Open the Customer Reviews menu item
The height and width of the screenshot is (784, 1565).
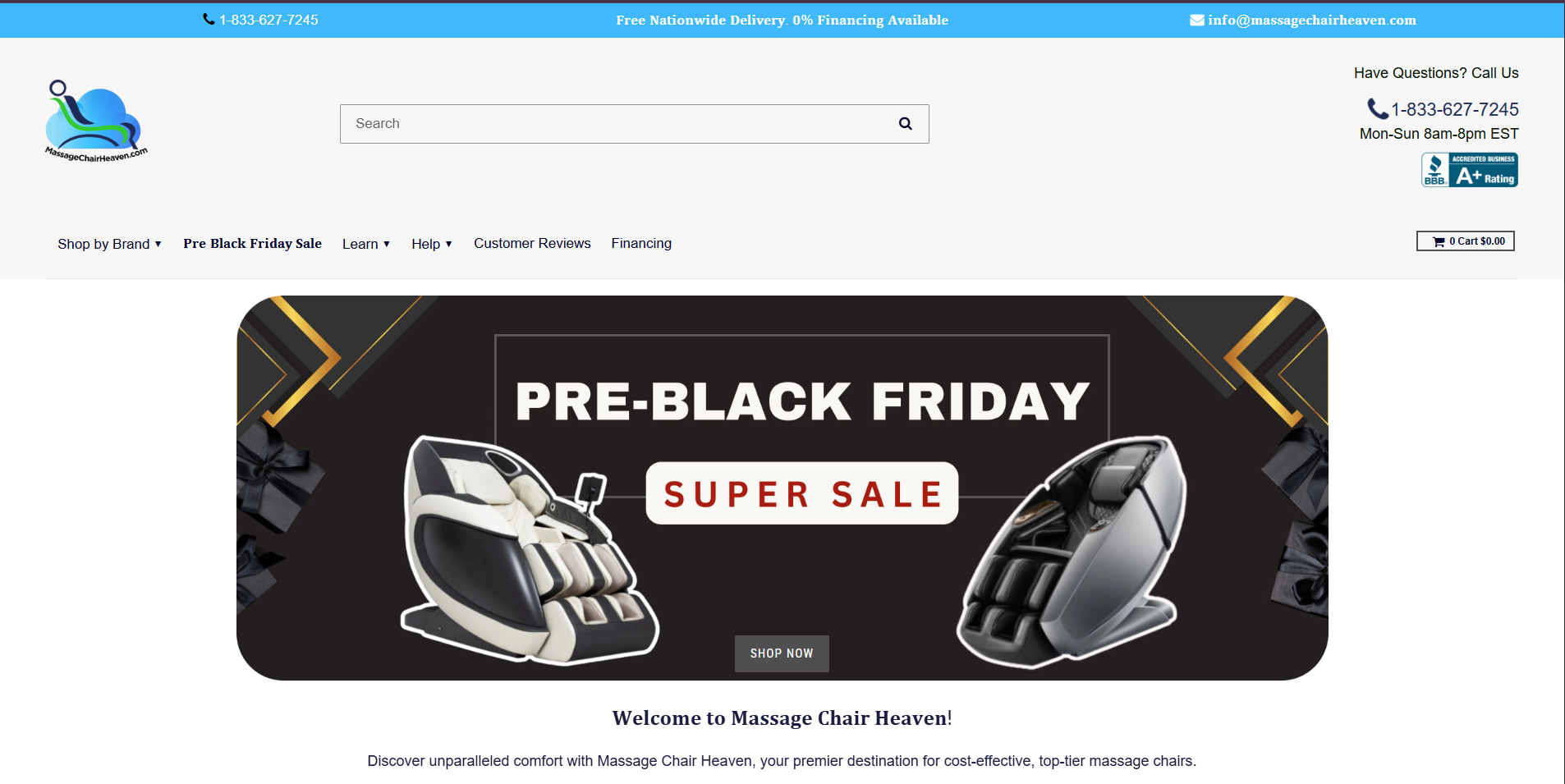click(x=532, y=243)
